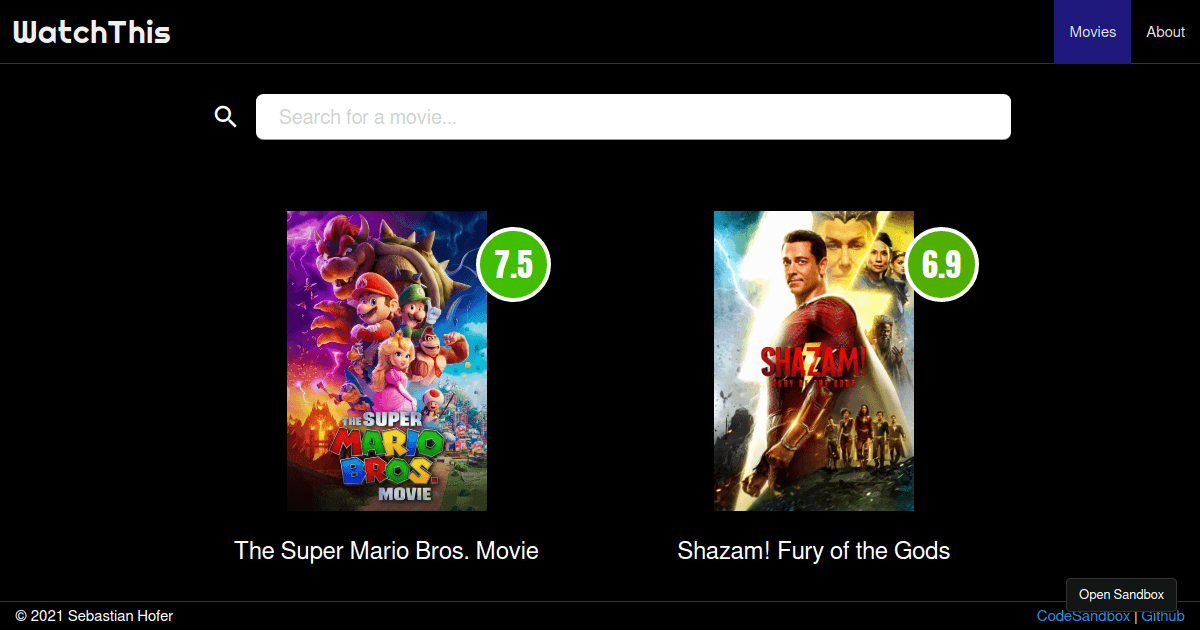
Task: Click the SHAZAM! logo on the poster
Action: (813, 366)
